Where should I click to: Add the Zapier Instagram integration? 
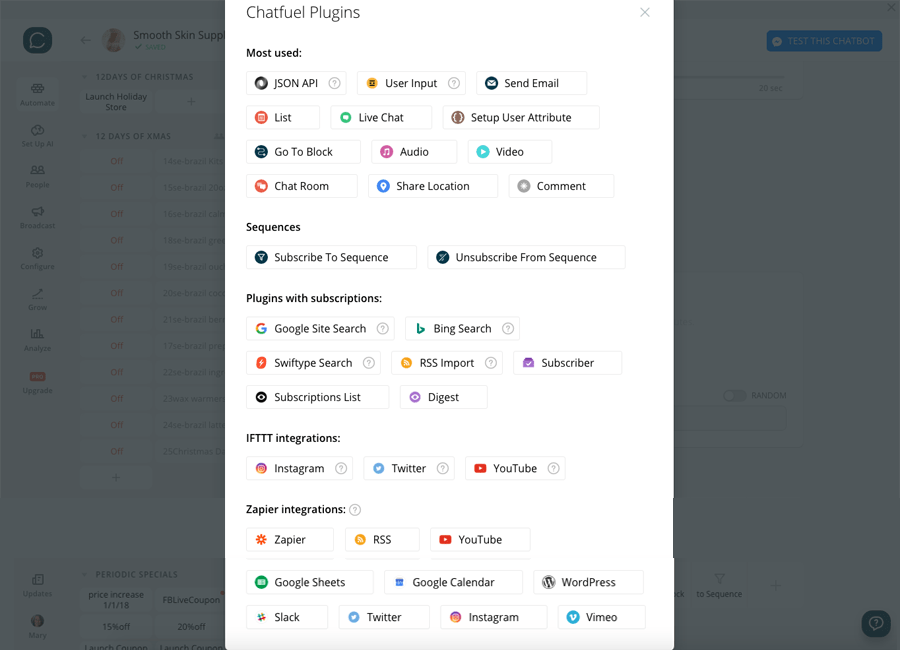[x=493, y=617]
